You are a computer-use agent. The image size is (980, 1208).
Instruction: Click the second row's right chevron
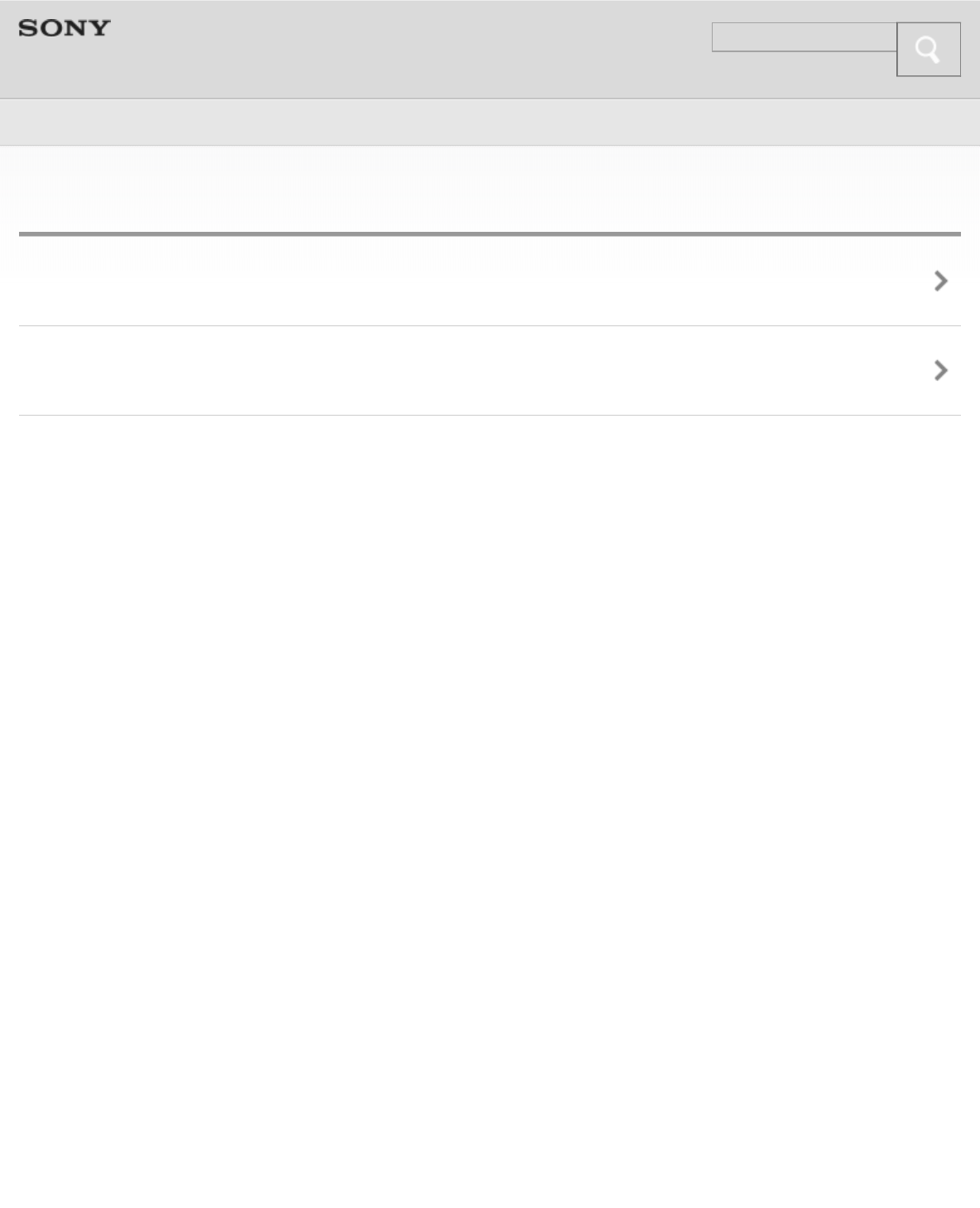(940, 370)
